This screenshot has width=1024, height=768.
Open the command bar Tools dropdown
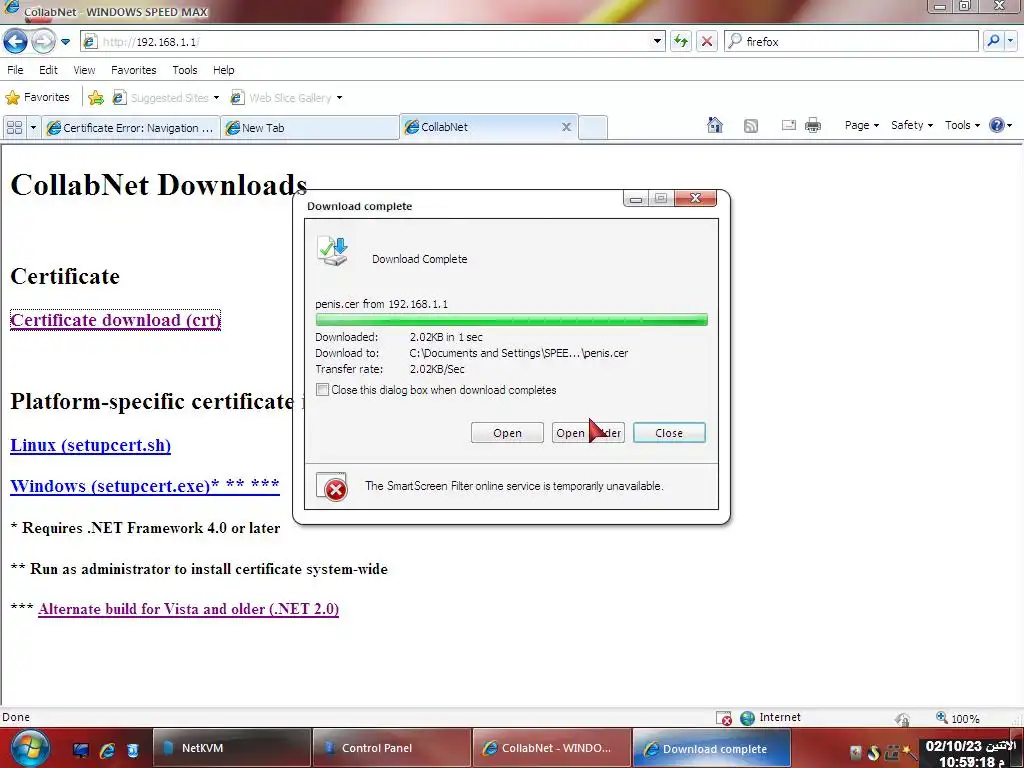pyautogui.click(x=962, y=125)
